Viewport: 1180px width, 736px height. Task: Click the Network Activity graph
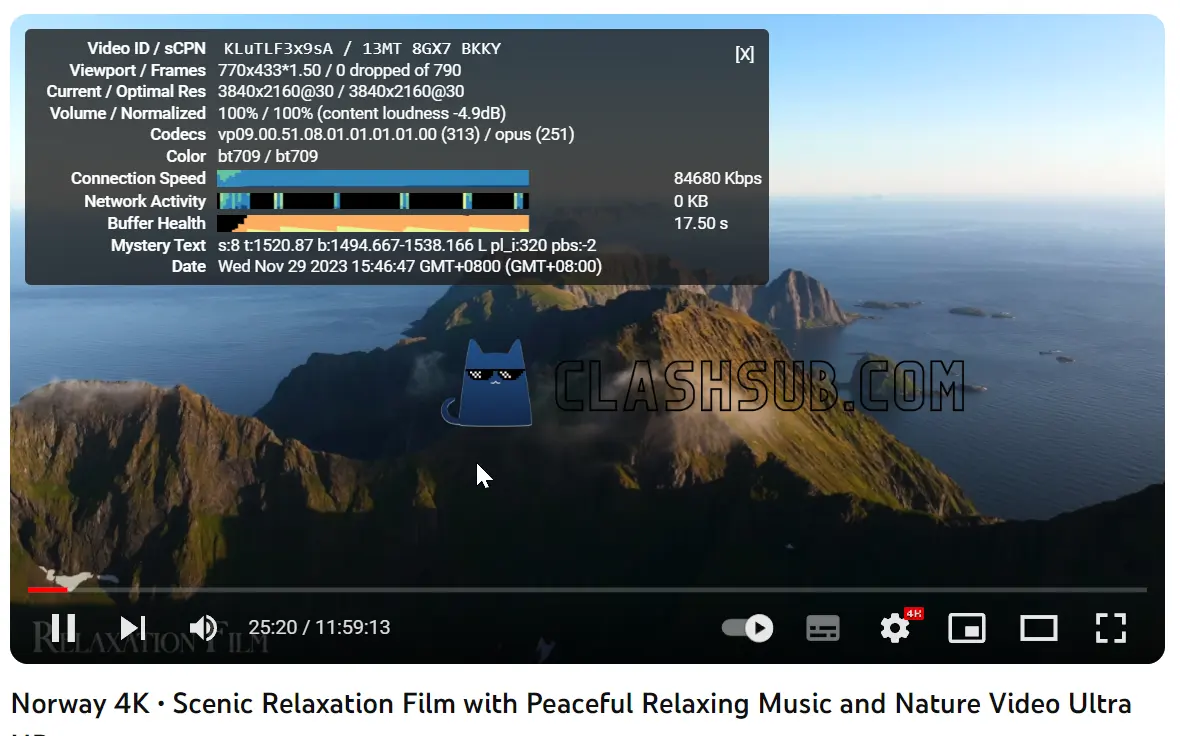[373, 201]
